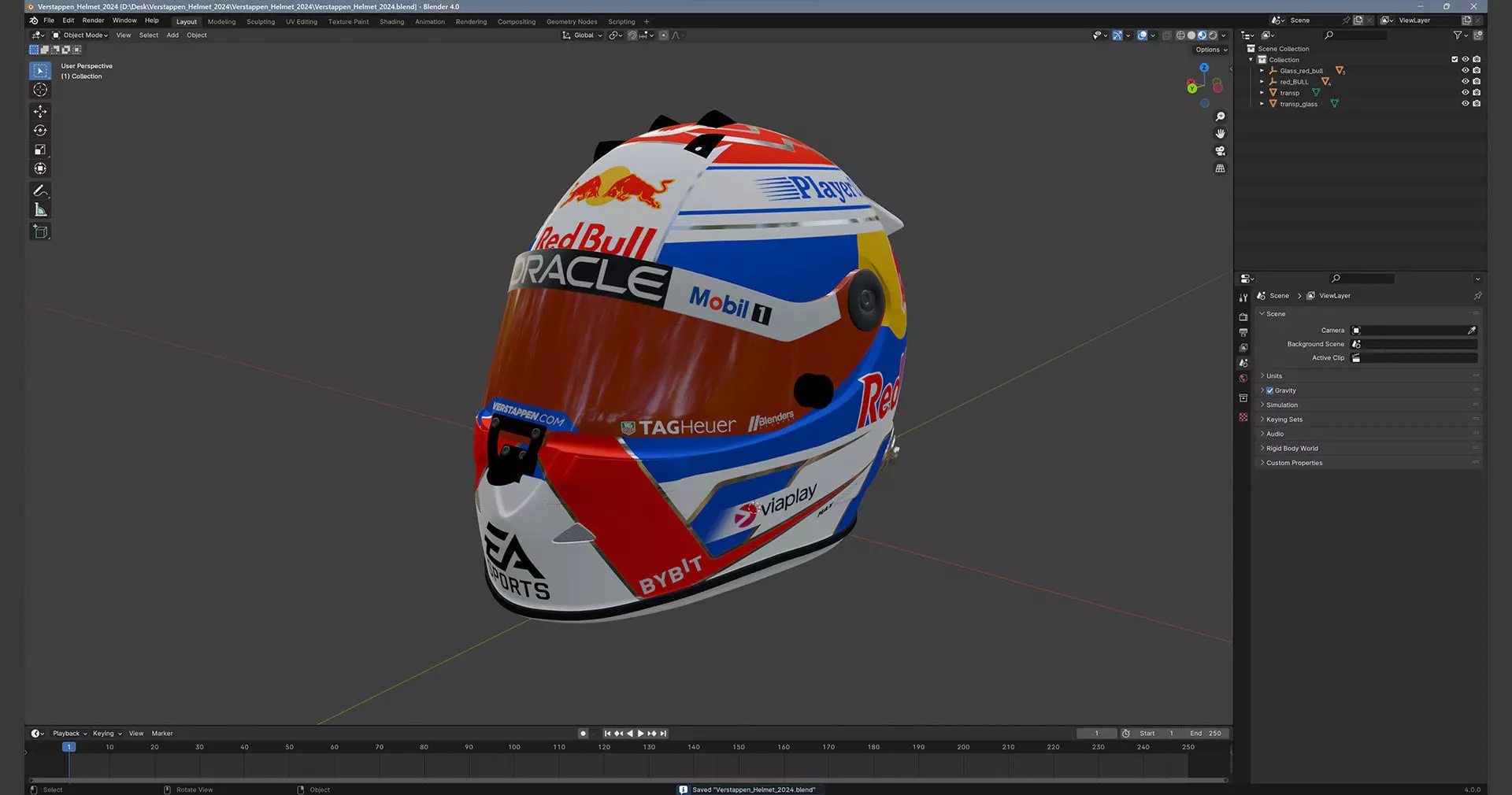Click the Camera eyedropper icon
Screen dimensions: 1512x795
coord(1471,331)
